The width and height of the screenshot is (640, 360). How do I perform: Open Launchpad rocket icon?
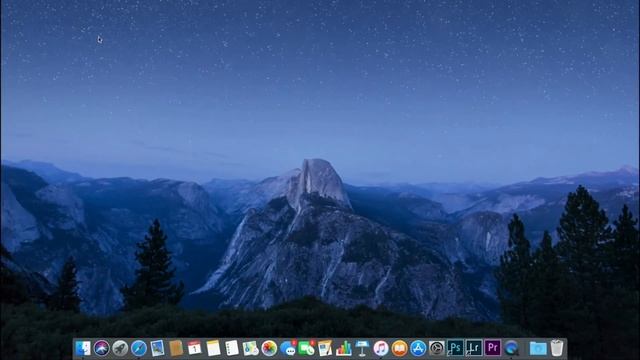coord(120,348)
